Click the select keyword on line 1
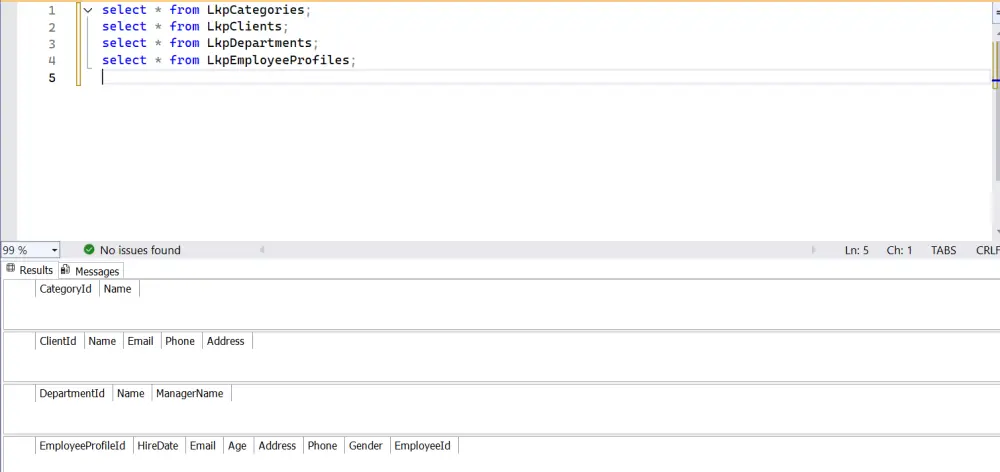This screenshot has height=472, width=1000. pyautogui.click(x=124, y=10)
